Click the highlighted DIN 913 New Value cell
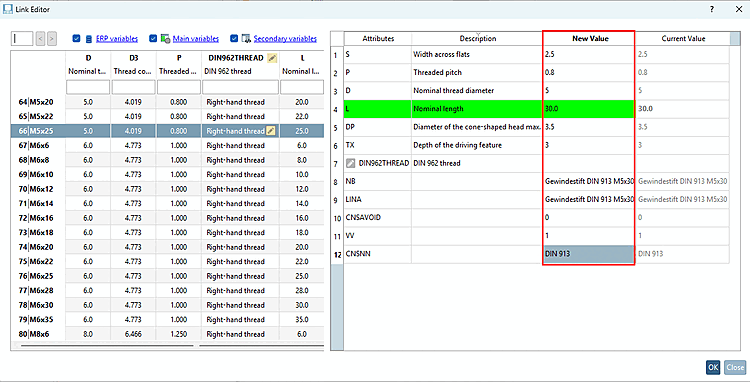The height and width of the screenshot is (382, 750). tap(589, 254)
